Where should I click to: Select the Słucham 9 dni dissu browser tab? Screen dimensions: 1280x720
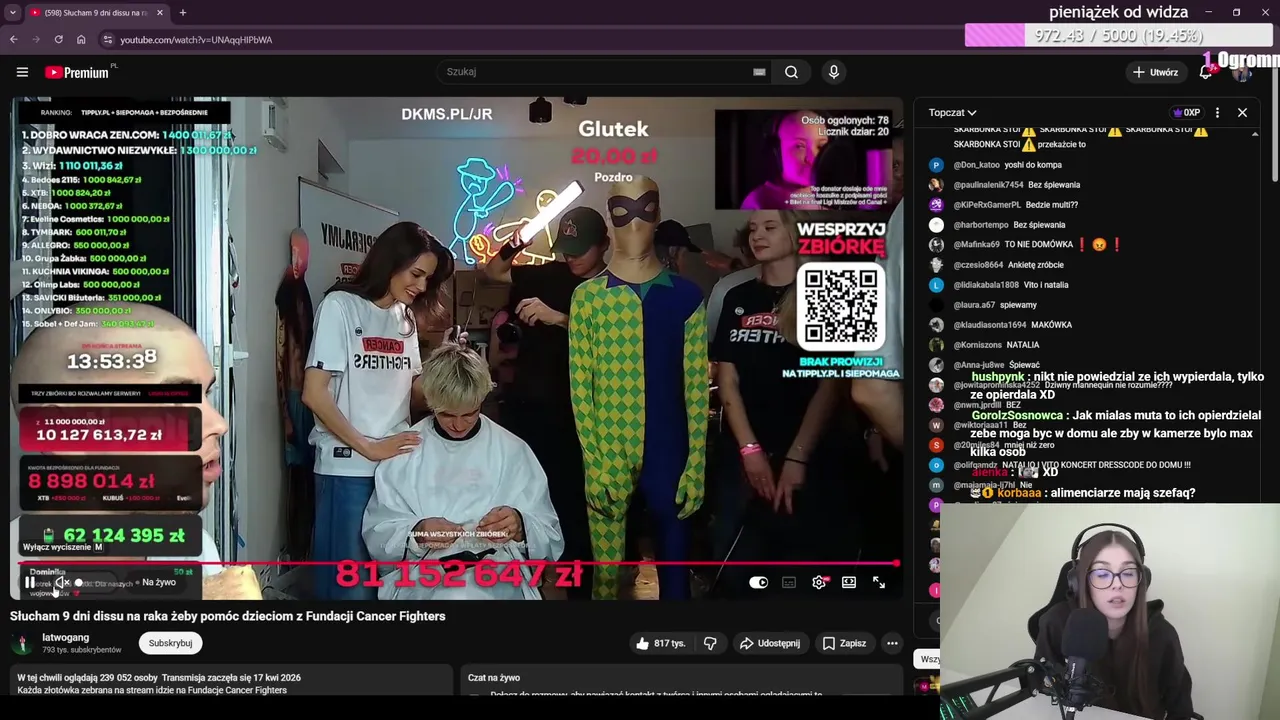tap(96, 13)
